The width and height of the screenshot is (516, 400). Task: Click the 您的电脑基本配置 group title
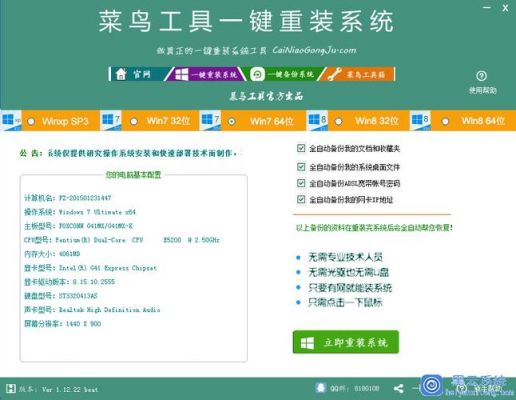[133, 175]
